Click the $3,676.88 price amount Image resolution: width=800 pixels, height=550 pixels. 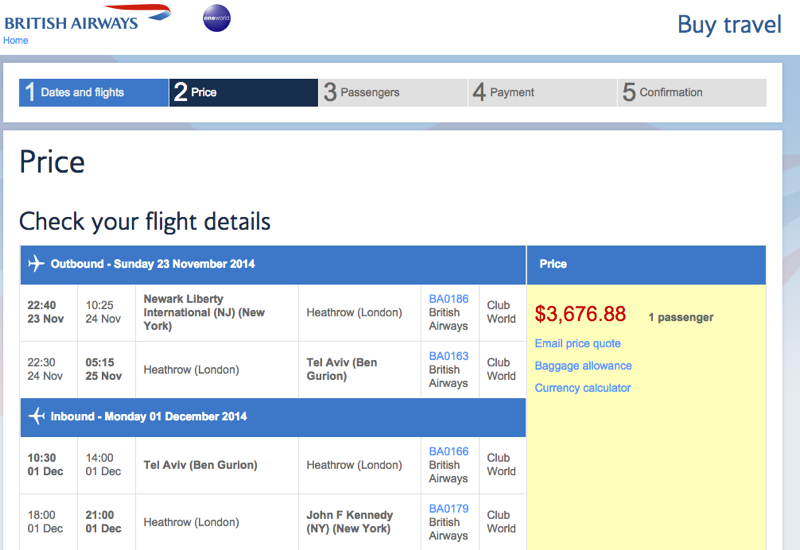(580, 314)
